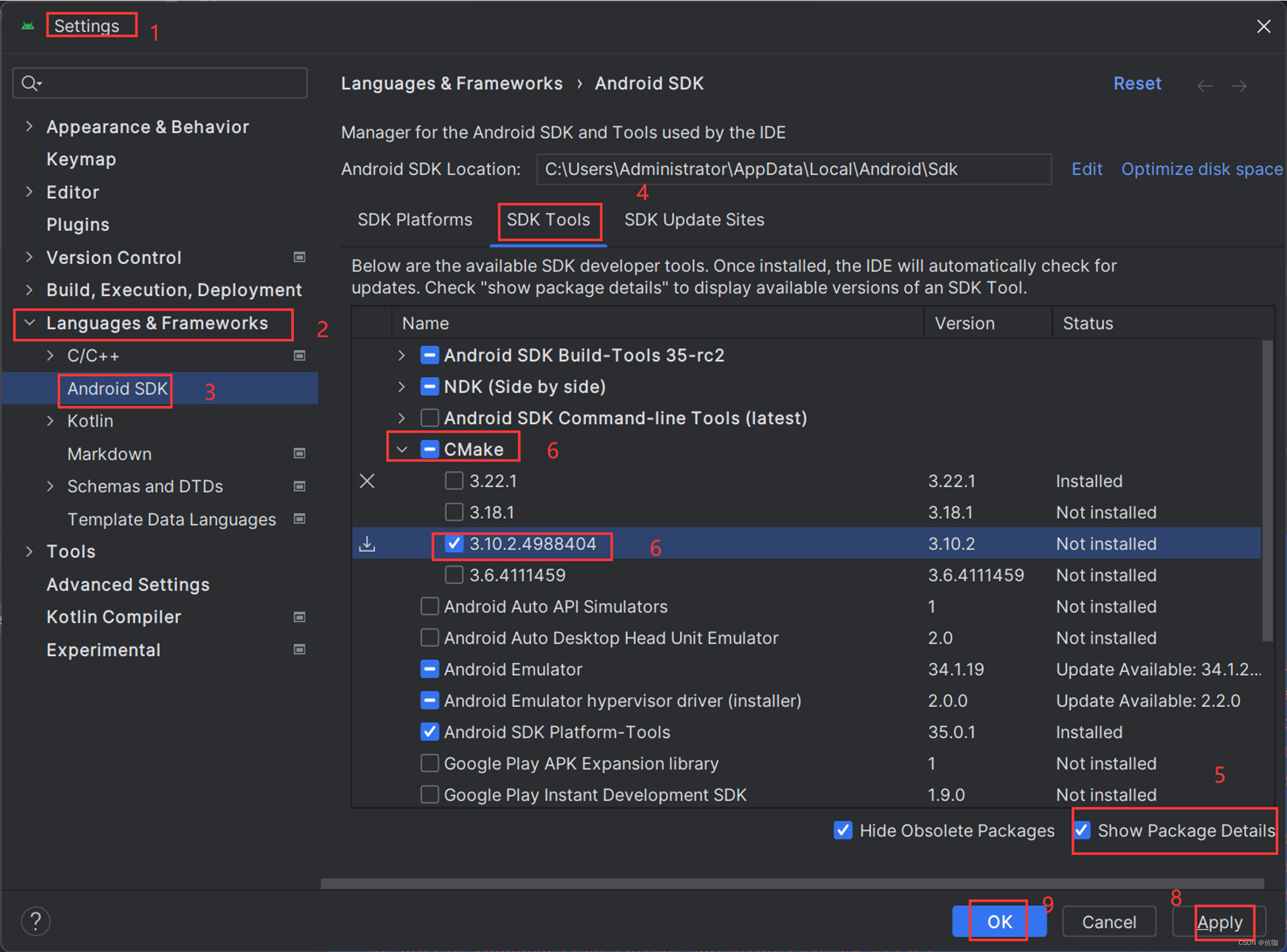The width and height of the screenshot is (1287, 952).
Task: Click the help question mark icon
Action: (35, 921)
